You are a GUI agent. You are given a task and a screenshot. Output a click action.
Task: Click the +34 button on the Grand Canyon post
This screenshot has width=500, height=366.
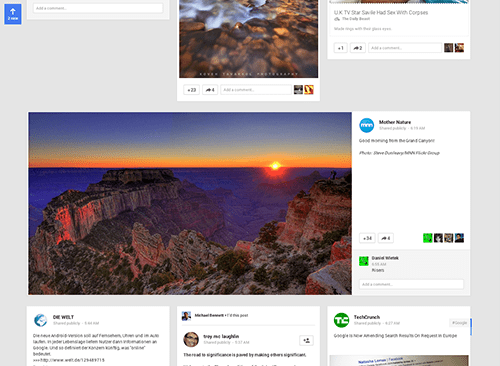pyautogui.click(x=367, y=238)
